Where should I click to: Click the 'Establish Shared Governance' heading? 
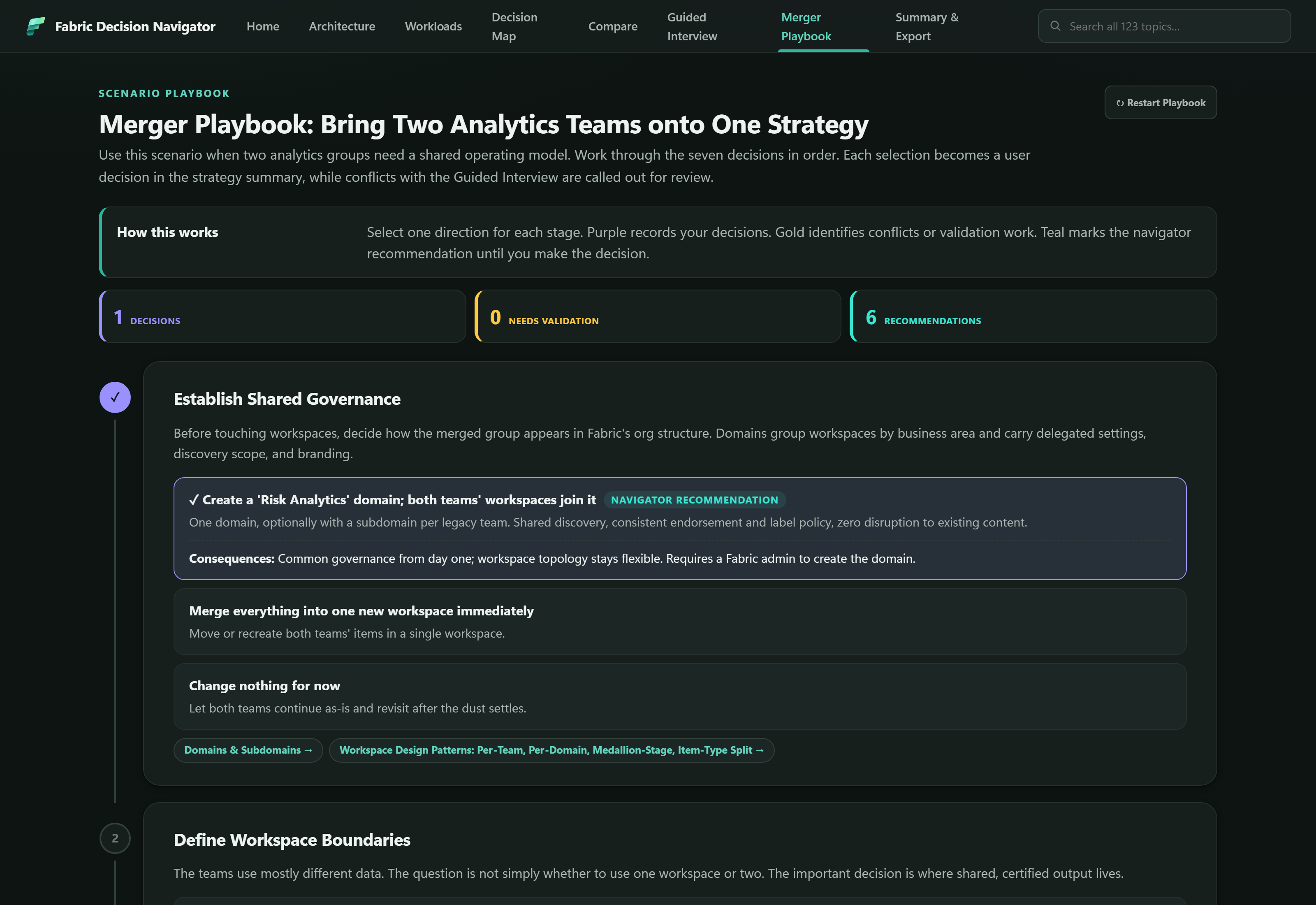tap(287, 399)
